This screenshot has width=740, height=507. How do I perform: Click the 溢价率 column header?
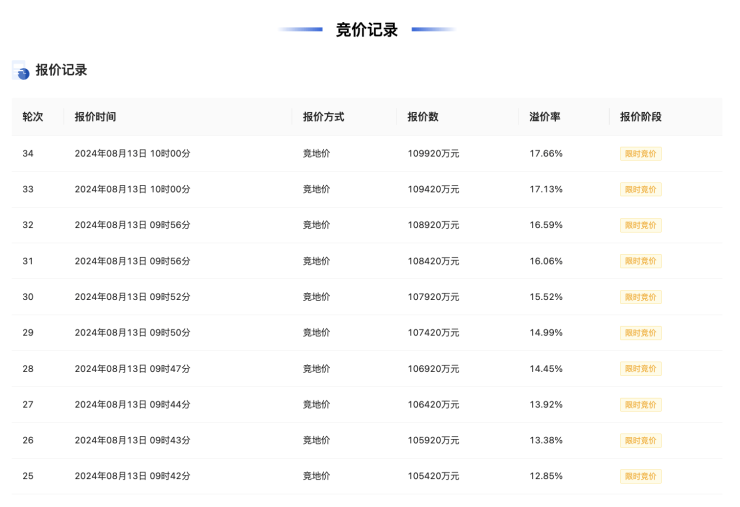[545, 117]
